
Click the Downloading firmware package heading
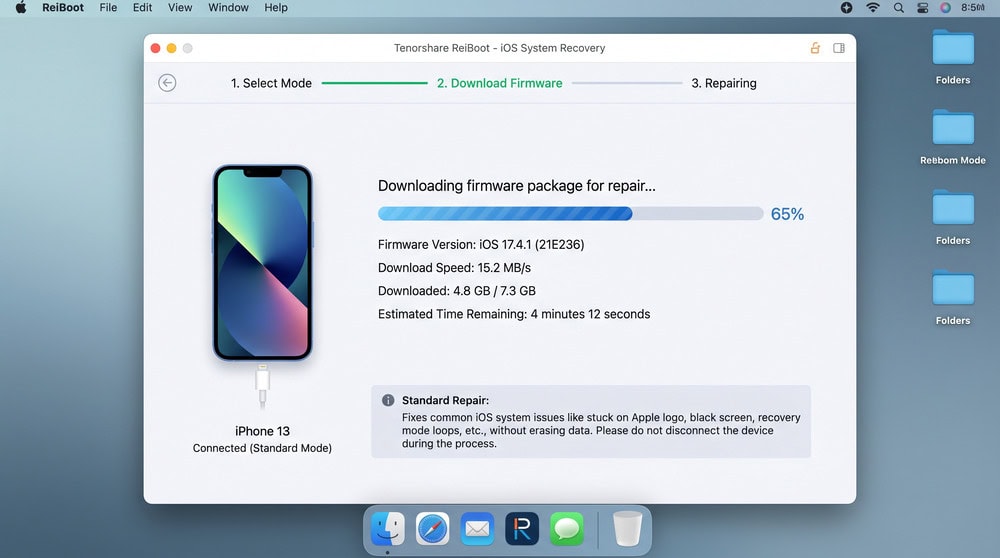pos(517,186)
